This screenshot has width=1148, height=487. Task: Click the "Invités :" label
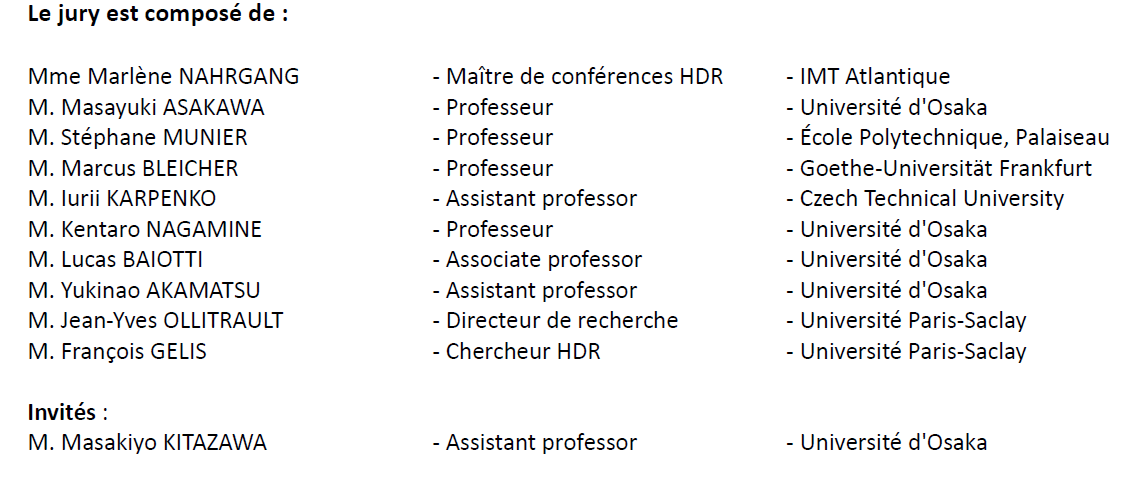click(66, 412)
